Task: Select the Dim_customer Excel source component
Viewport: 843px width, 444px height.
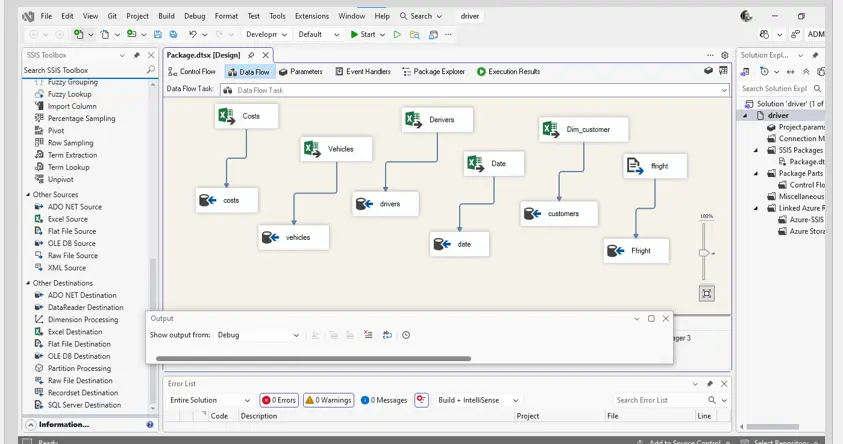Action: (583, 130)
